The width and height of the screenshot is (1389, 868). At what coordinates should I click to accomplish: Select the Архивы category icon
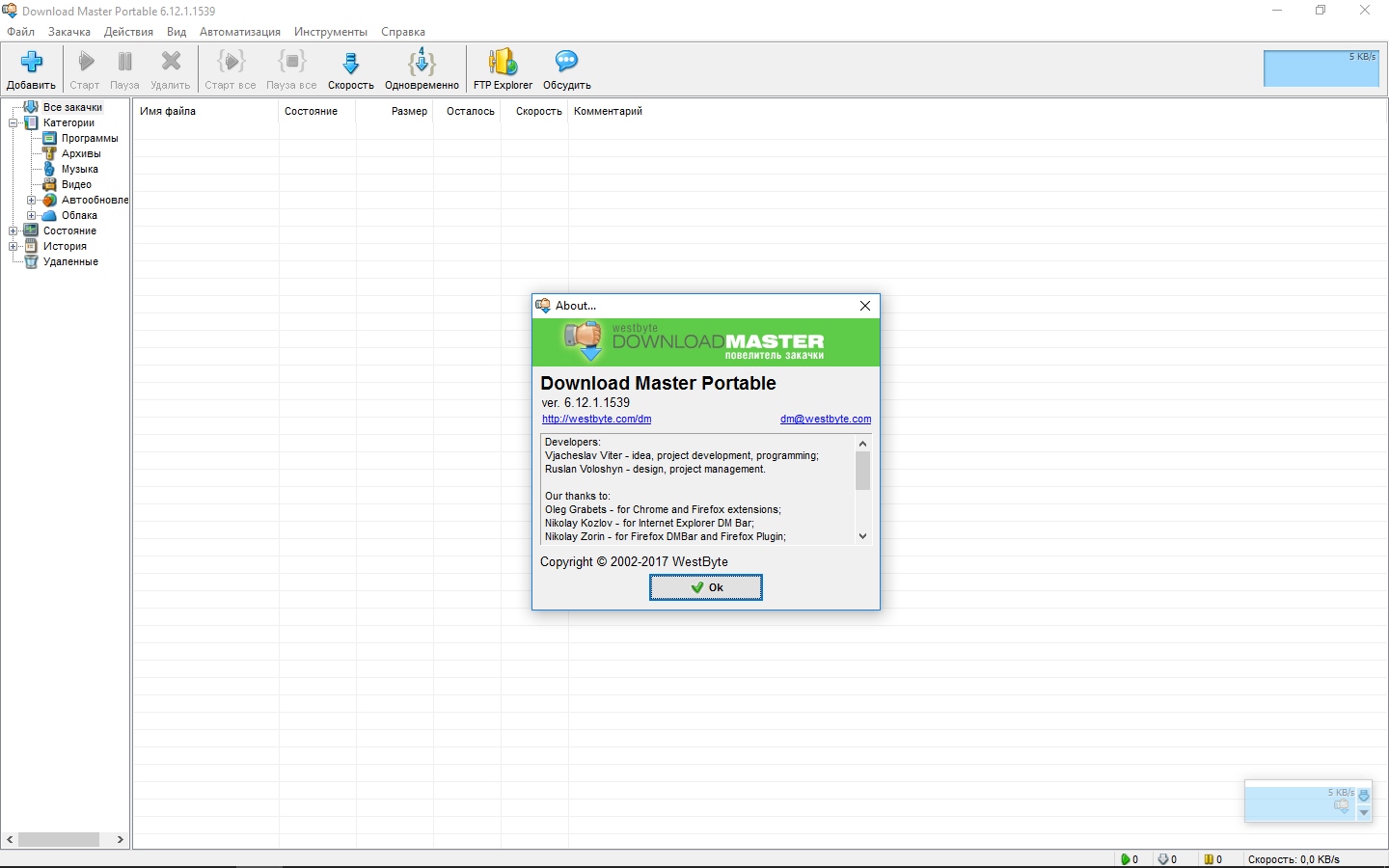pyautogui.click(x=50, y=153)
